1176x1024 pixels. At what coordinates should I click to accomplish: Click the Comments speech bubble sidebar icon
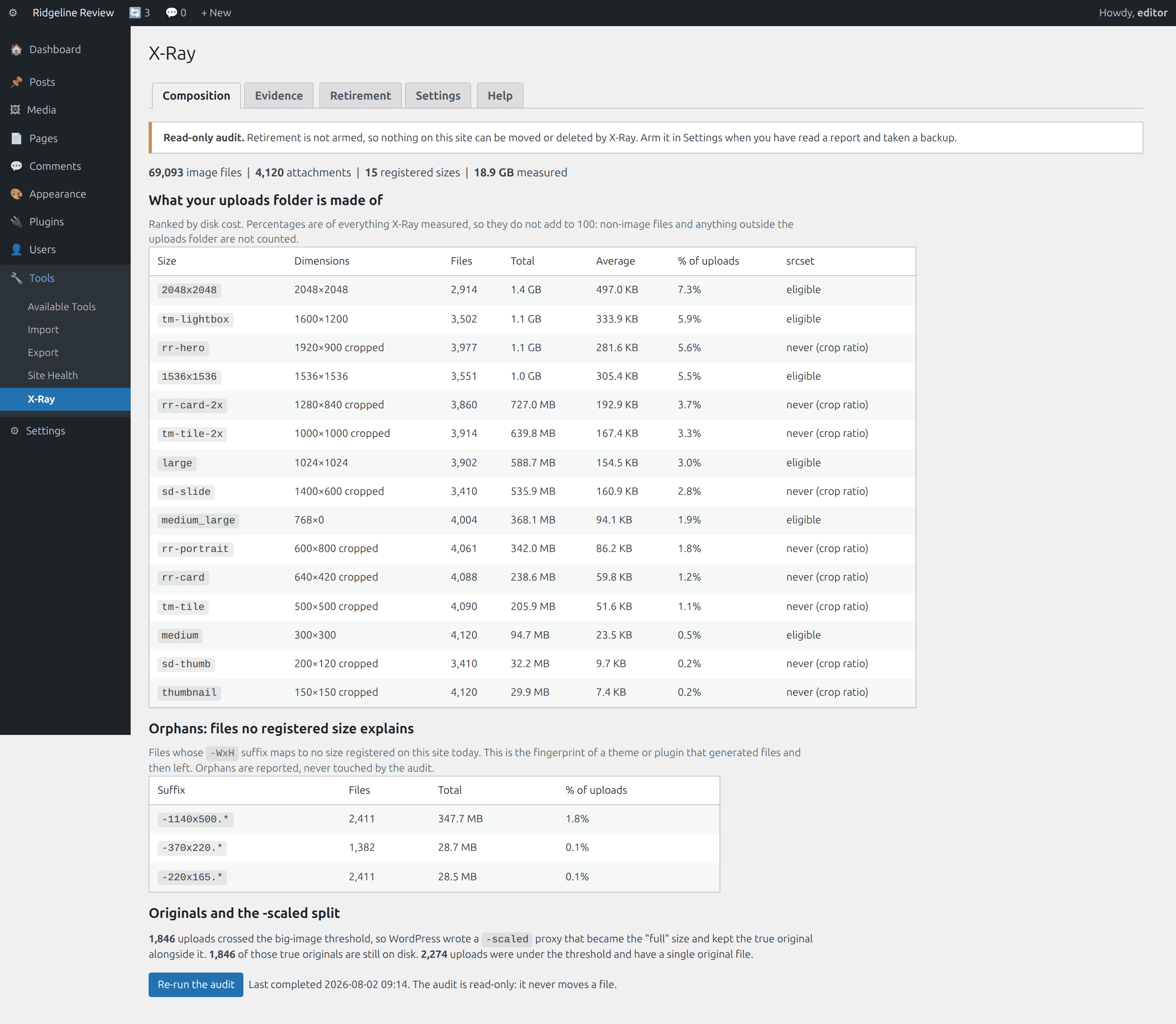coord(16,166)
